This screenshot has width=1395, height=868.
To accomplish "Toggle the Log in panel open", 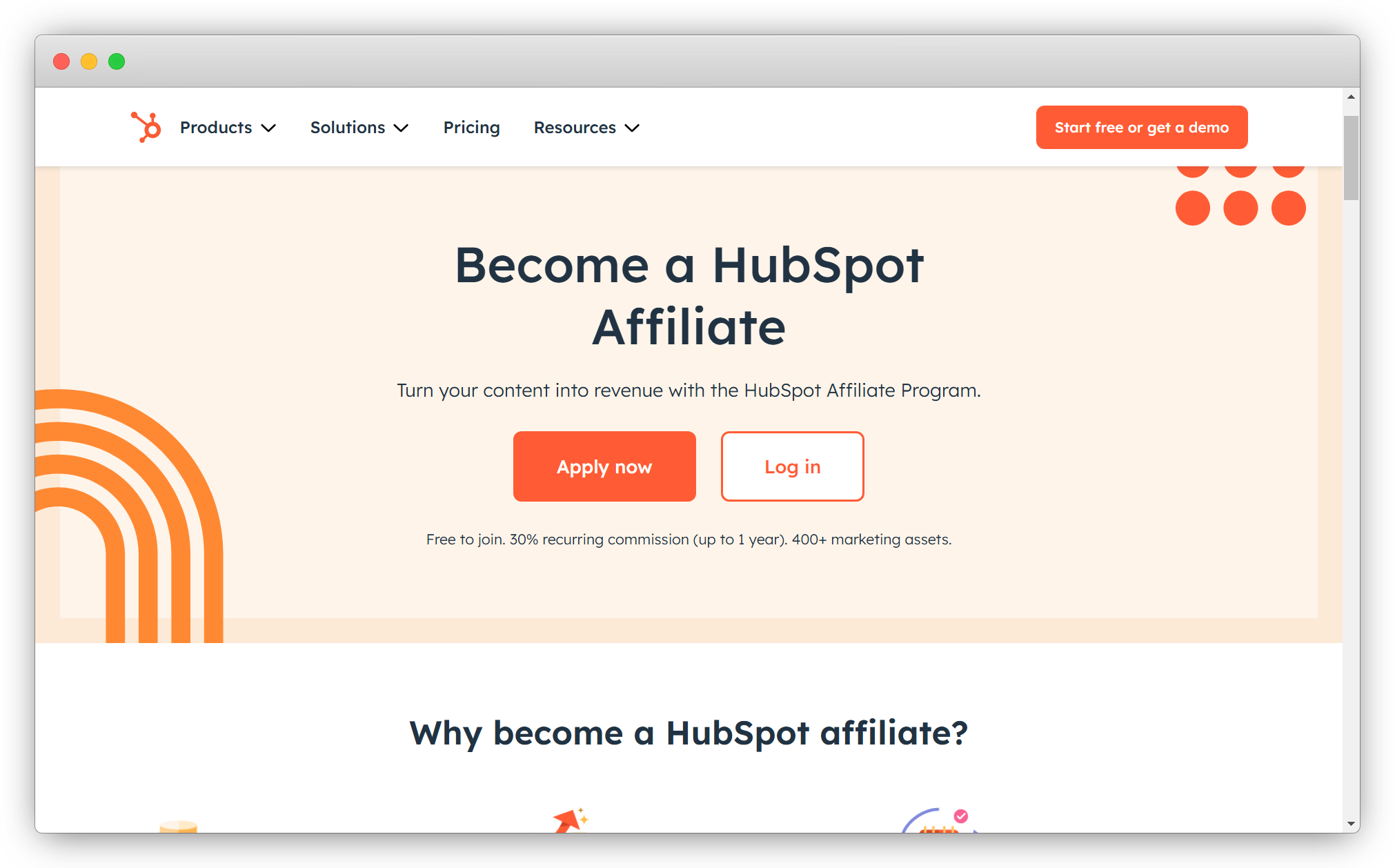I will point(791,466).
